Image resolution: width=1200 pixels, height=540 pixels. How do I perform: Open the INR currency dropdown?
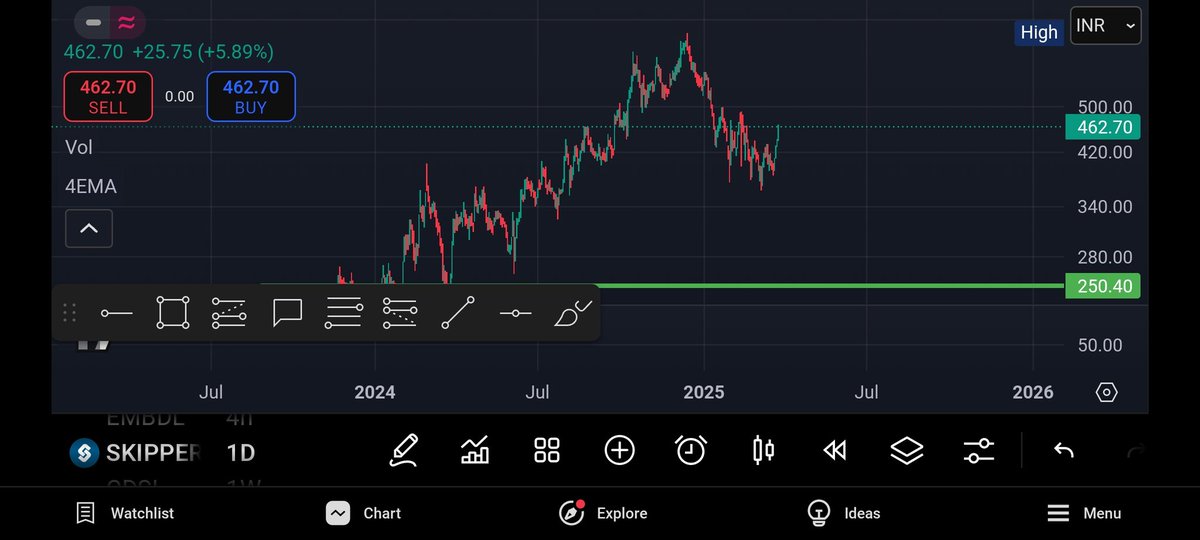tap(1106, 27)
